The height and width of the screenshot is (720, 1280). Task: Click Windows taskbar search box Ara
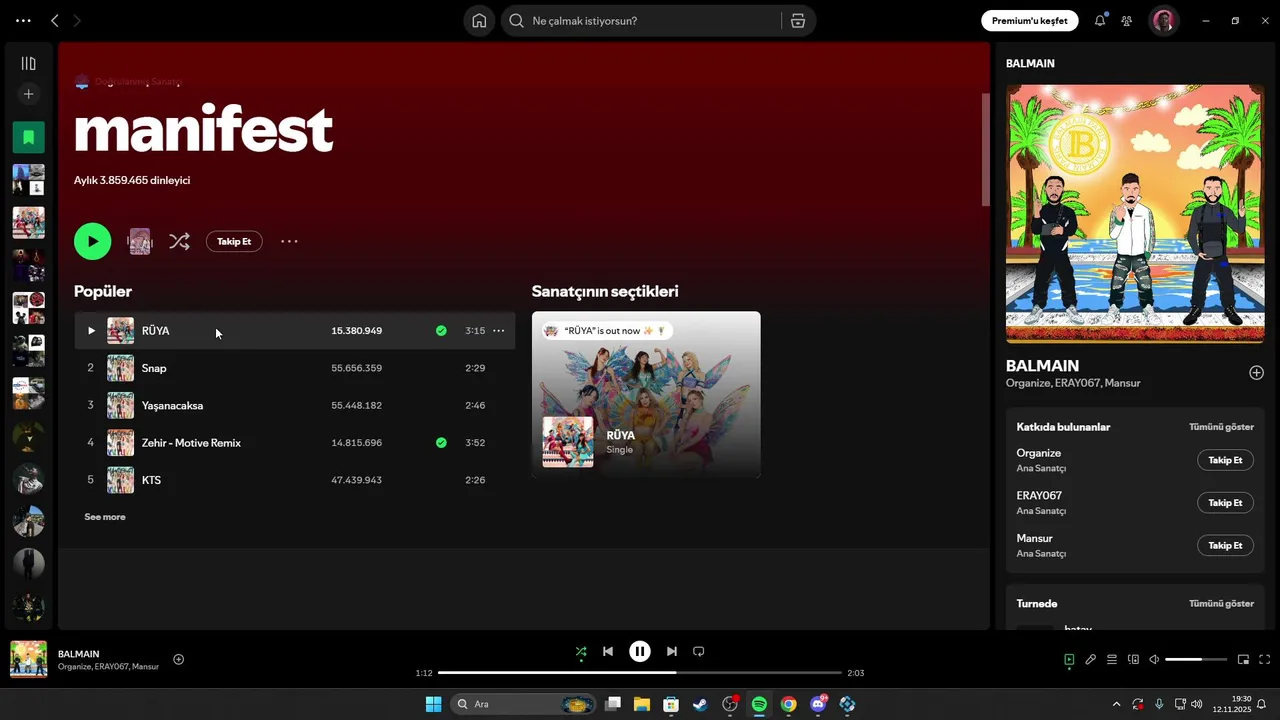[525, 704]
